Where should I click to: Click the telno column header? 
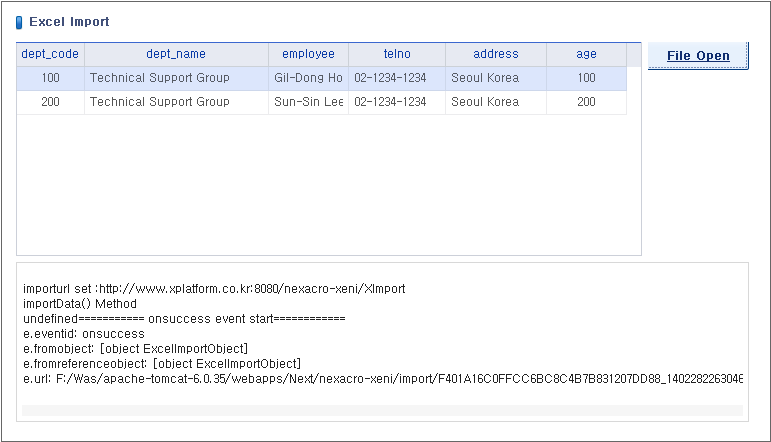click(x=396, y=54)
